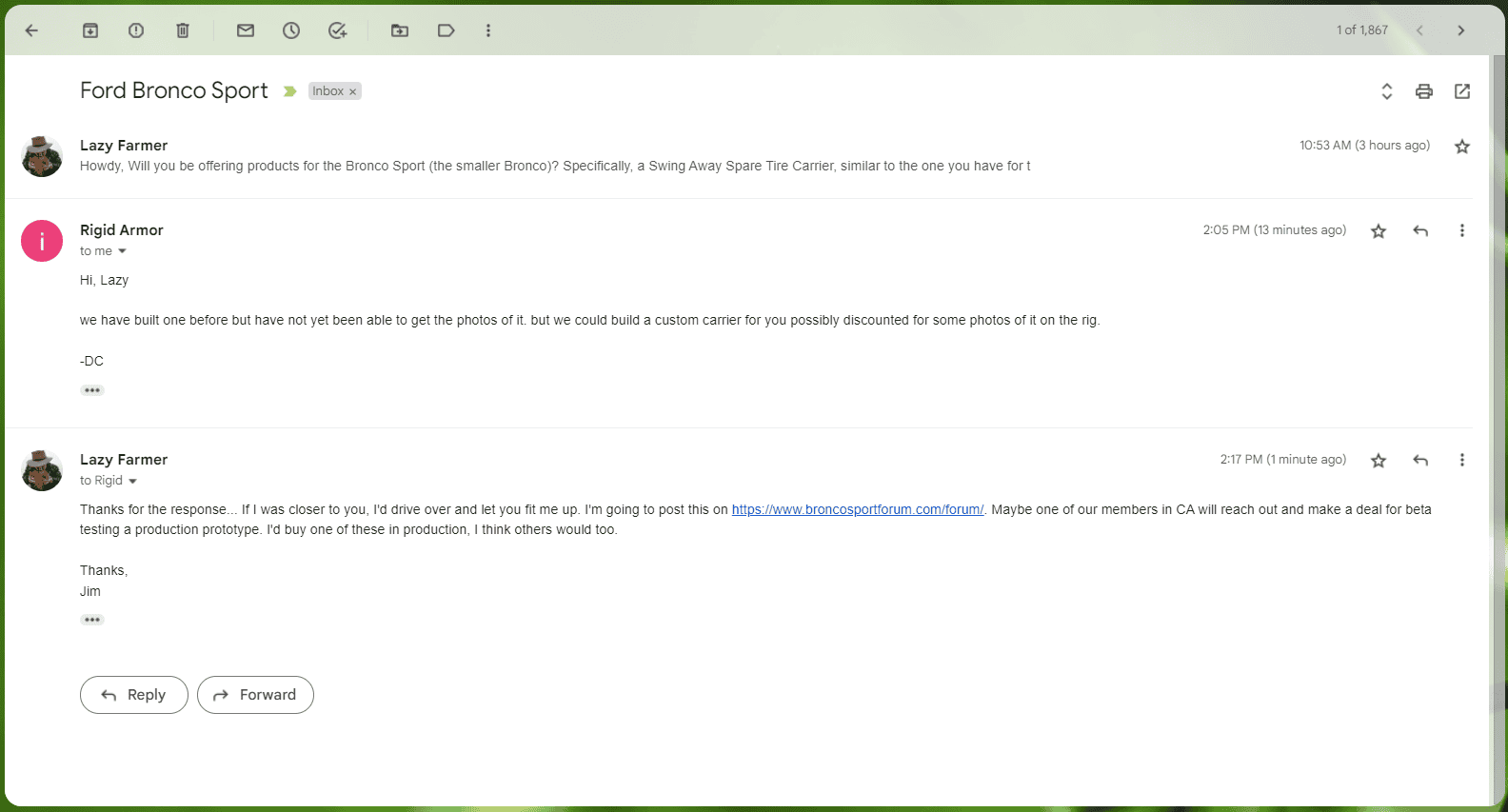Open the Labels icon in toolbar
The image size is (1508, 812).
click(x=446, y=30)
